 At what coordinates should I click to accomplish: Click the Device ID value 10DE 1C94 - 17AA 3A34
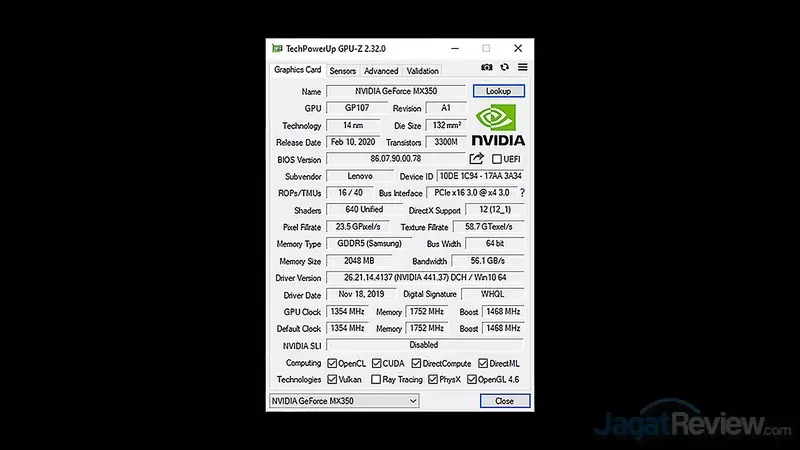481,176
